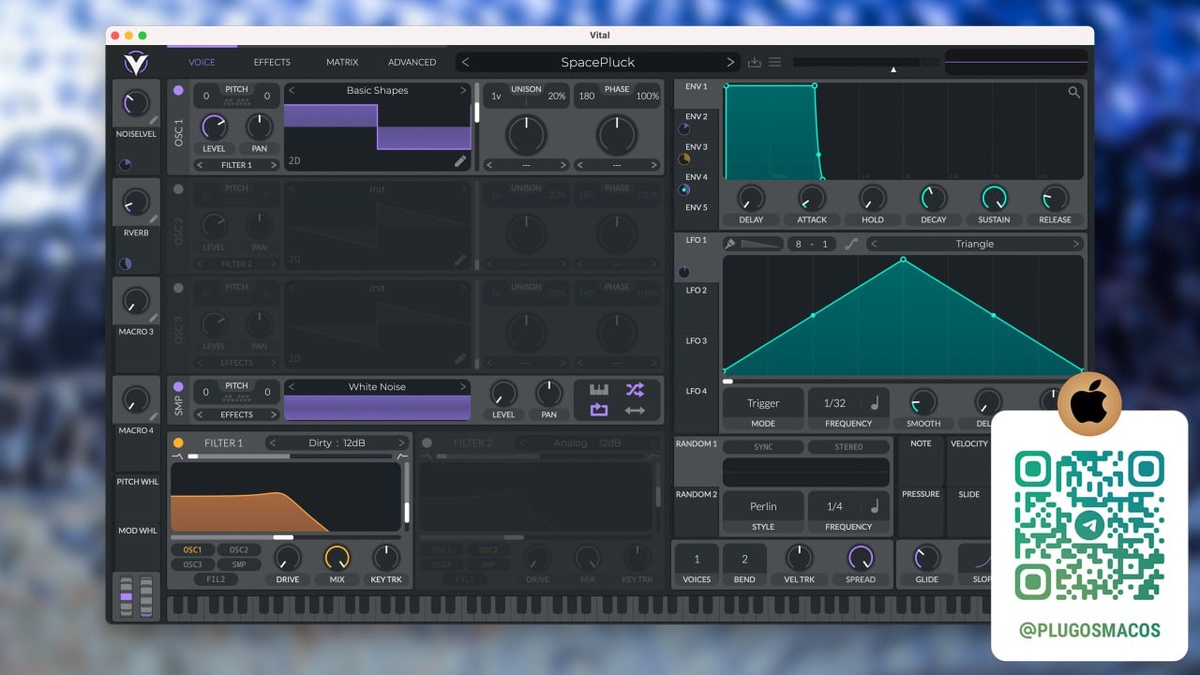The height and width of the screenshot is (675, 1200).
Task: Disable oscillator 1 power button
Action: tap(178, 91)
